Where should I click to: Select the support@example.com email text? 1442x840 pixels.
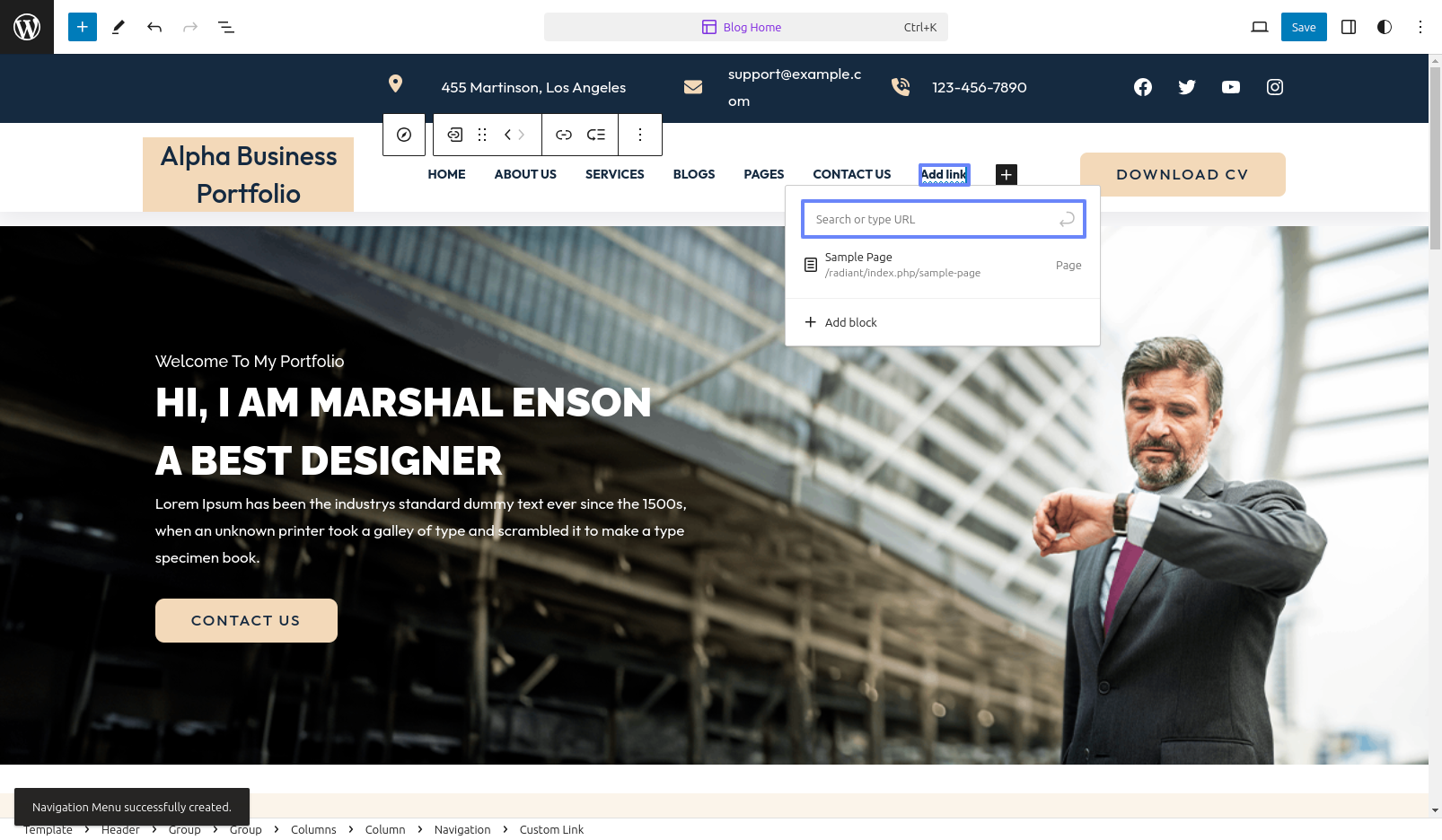point(795,87)
